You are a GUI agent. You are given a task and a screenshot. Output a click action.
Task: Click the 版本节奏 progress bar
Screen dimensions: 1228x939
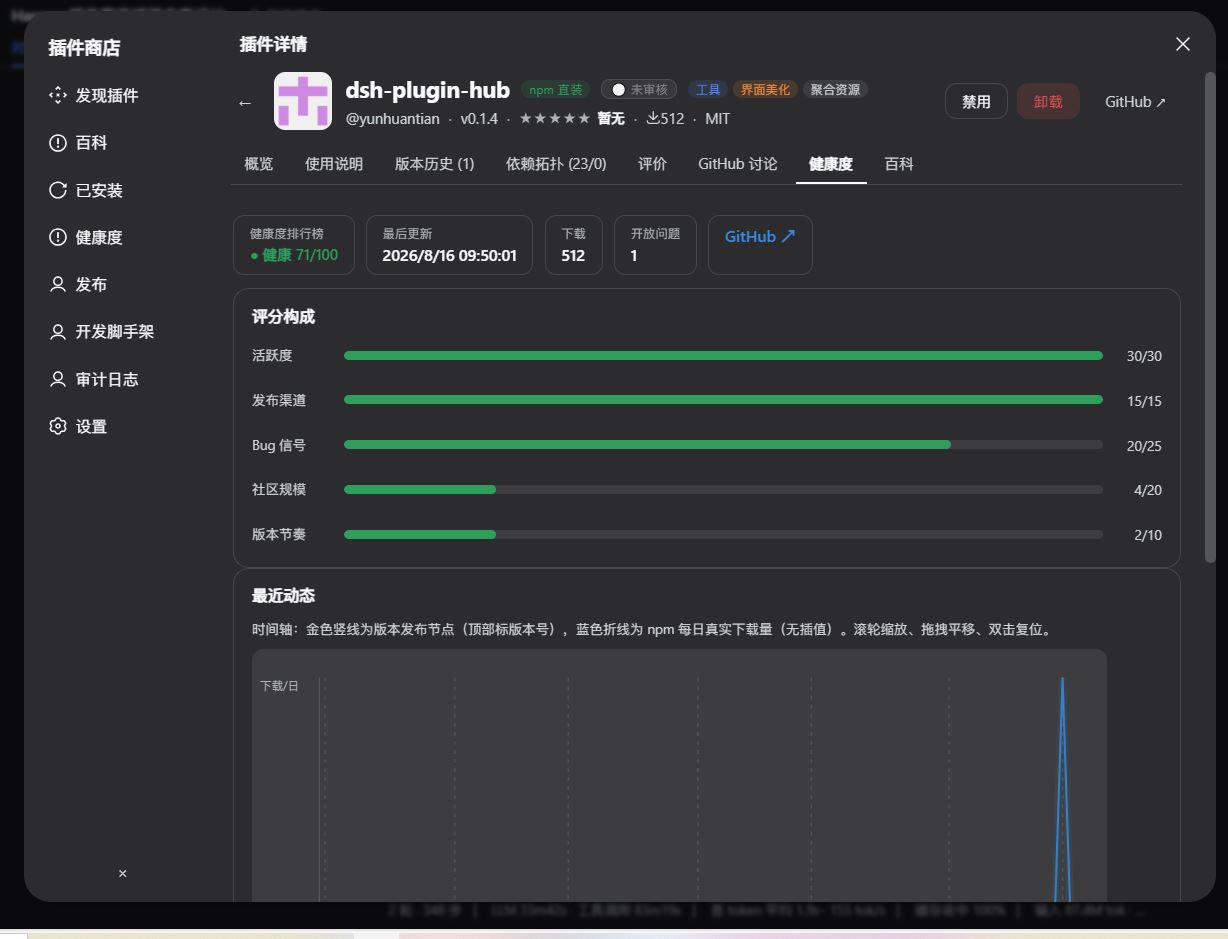coord(723,535)
